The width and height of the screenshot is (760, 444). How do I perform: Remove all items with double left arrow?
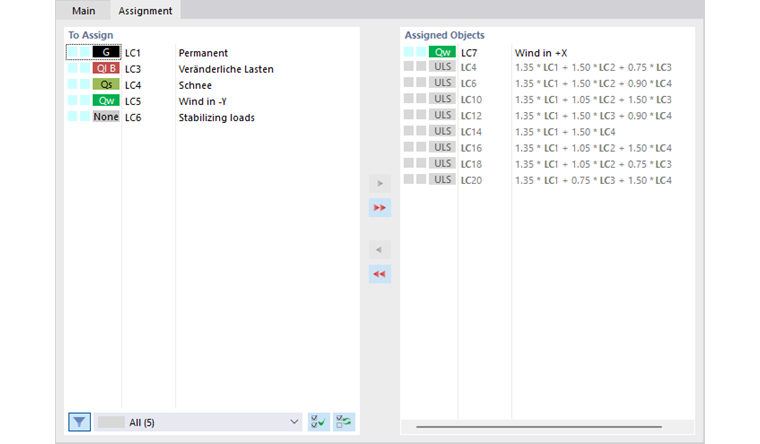380,274
